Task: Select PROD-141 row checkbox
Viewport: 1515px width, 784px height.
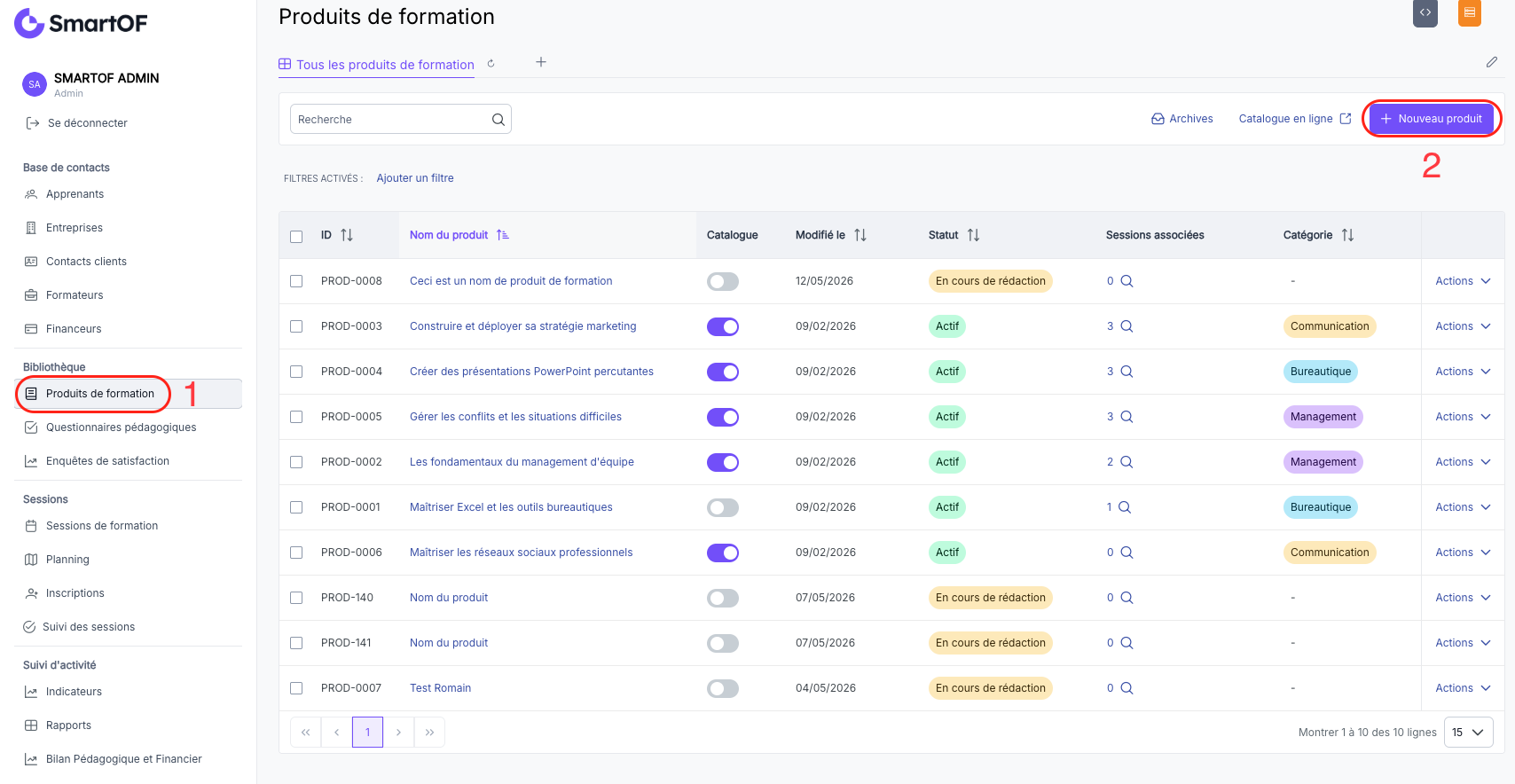Action: (x=296, y=643)
